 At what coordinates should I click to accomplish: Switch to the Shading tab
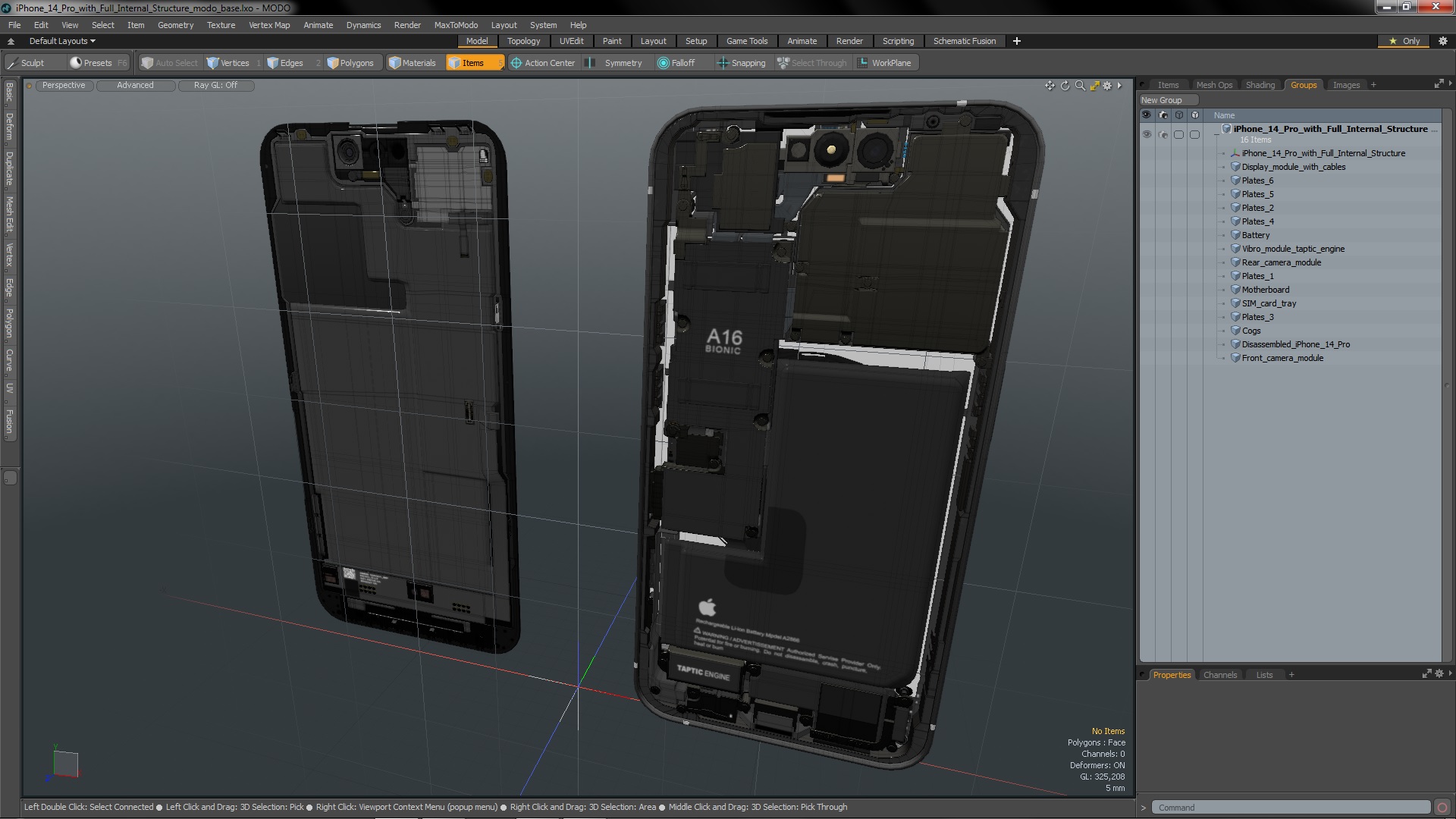point(1260,85)
